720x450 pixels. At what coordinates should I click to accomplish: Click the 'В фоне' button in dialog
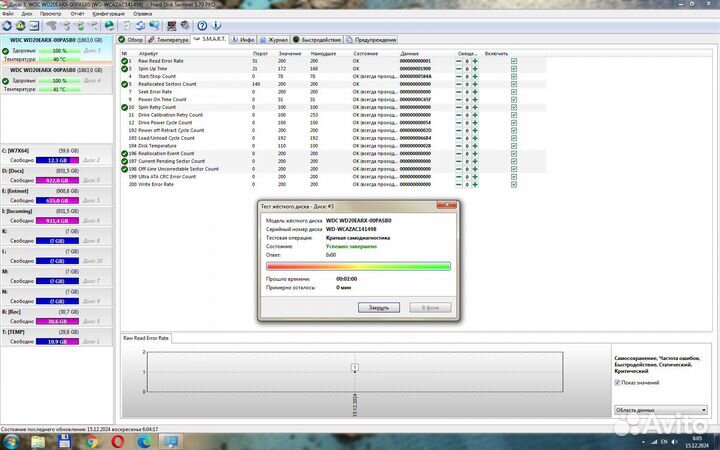click(x=430, y=308)
